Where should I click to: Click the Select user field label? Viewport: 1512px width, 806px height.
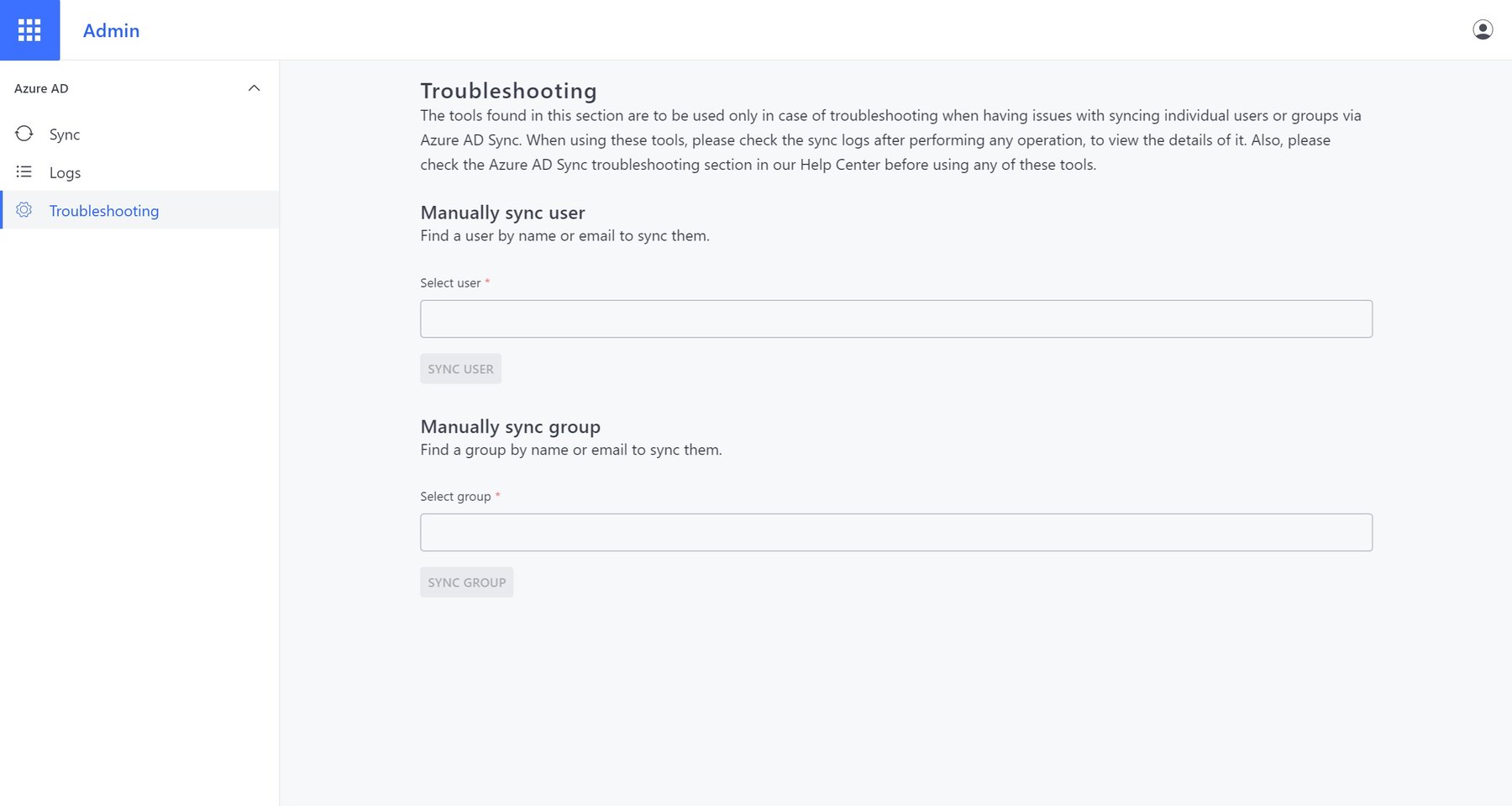click(x=450, y=283)
